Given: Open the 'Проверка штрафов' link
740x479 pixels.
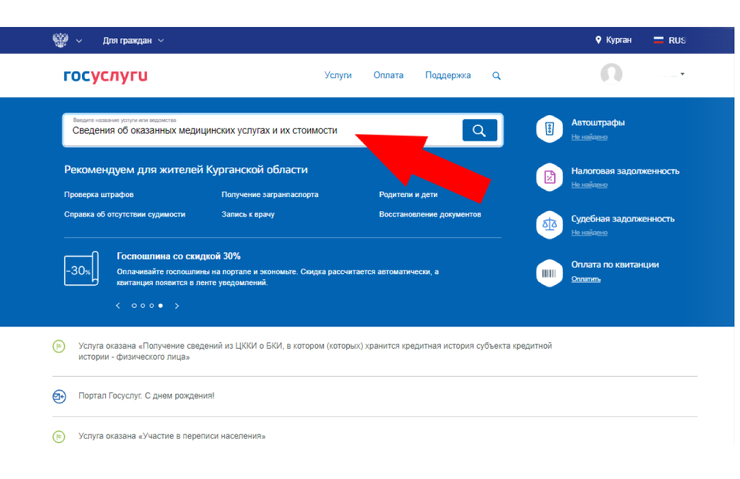Looking at the screenshot, I should [99, 194].
